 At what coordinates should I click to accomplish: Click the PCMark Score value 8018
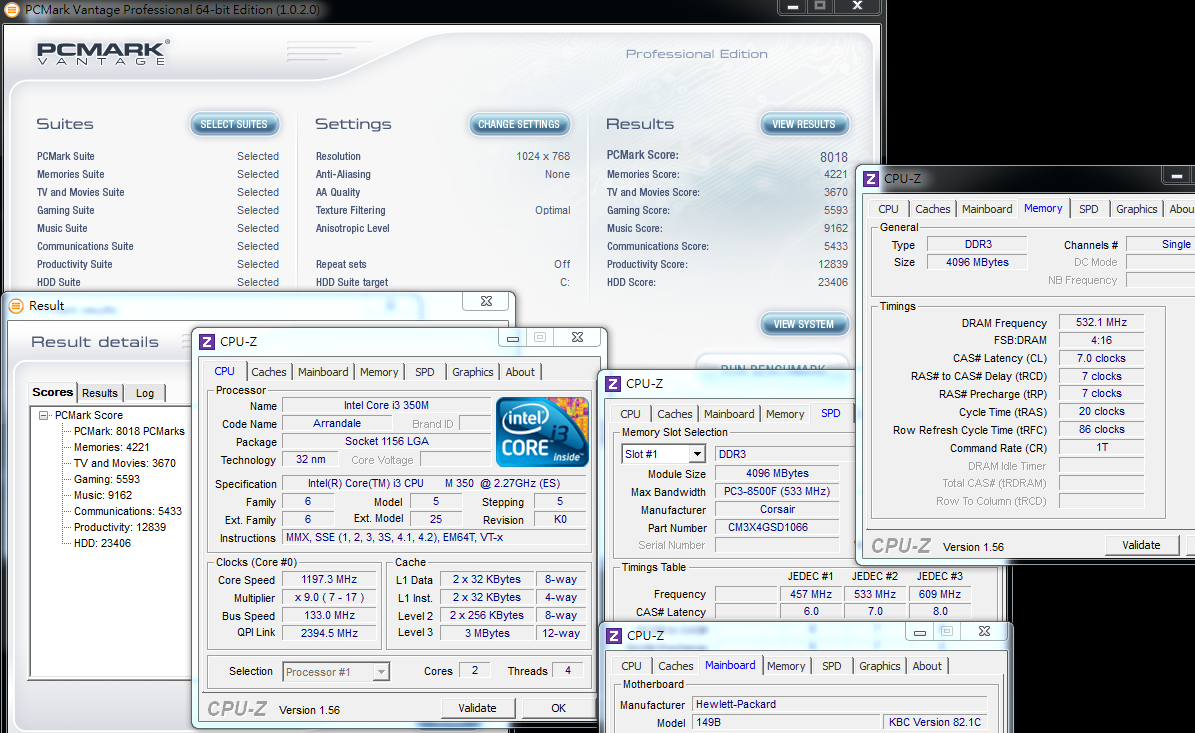834,157
